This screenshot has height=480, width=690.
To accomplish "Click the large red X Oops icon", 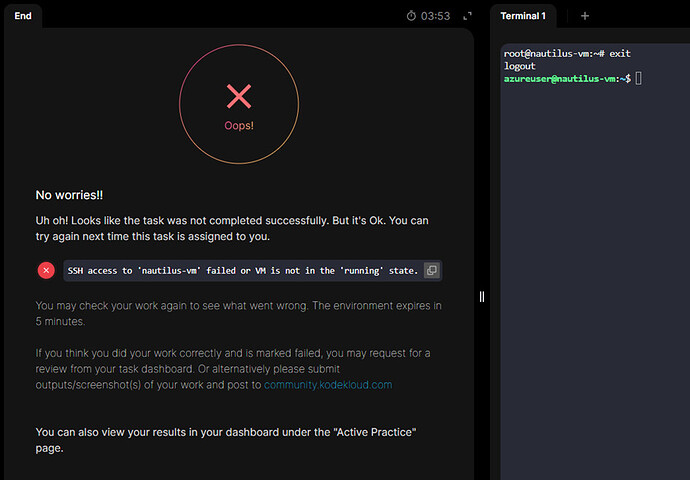I will click(x=238, y=96).
